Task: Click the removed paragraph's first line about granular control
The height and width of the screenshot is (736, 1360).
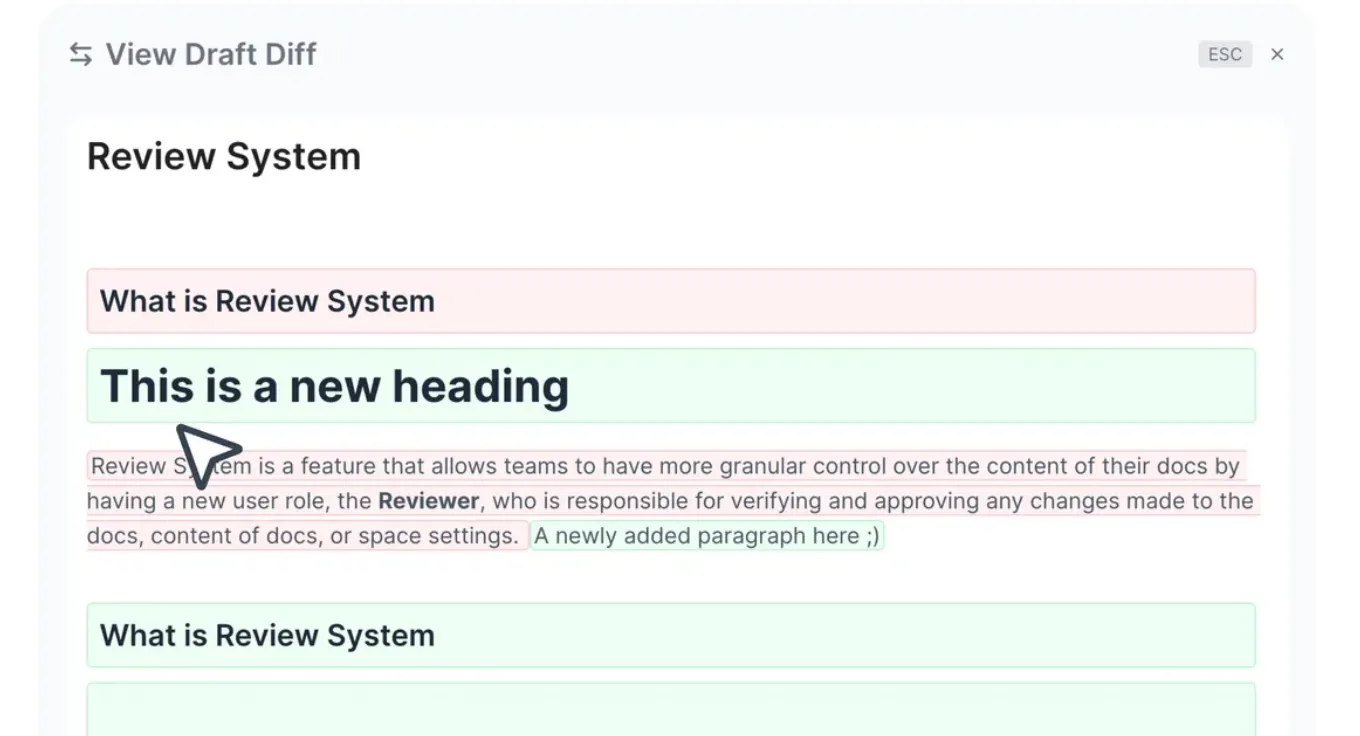Action: click(x=665, y=466)
